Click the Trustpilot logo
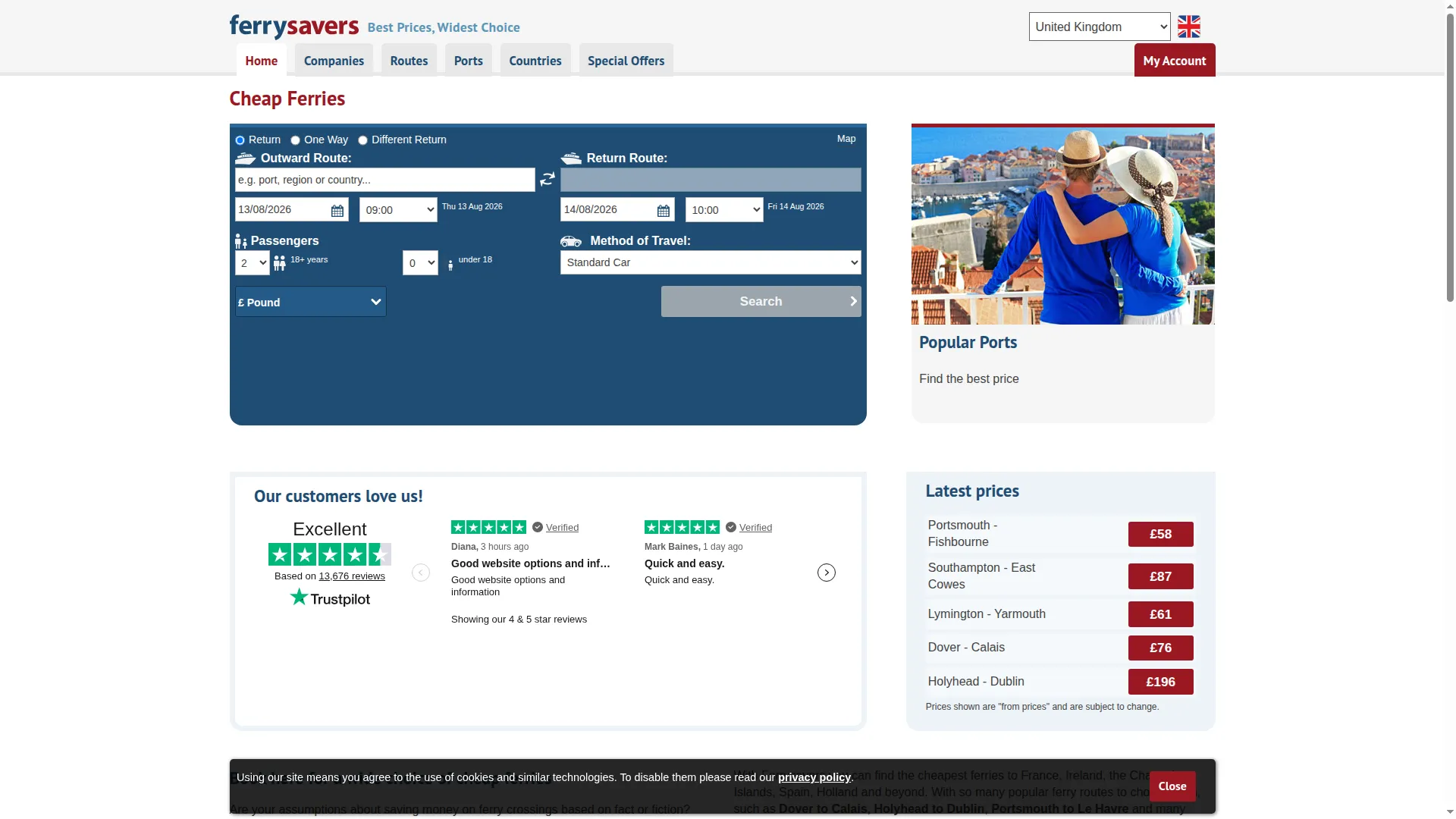The width and height of the screenshot is (1456, 819). 330,598
